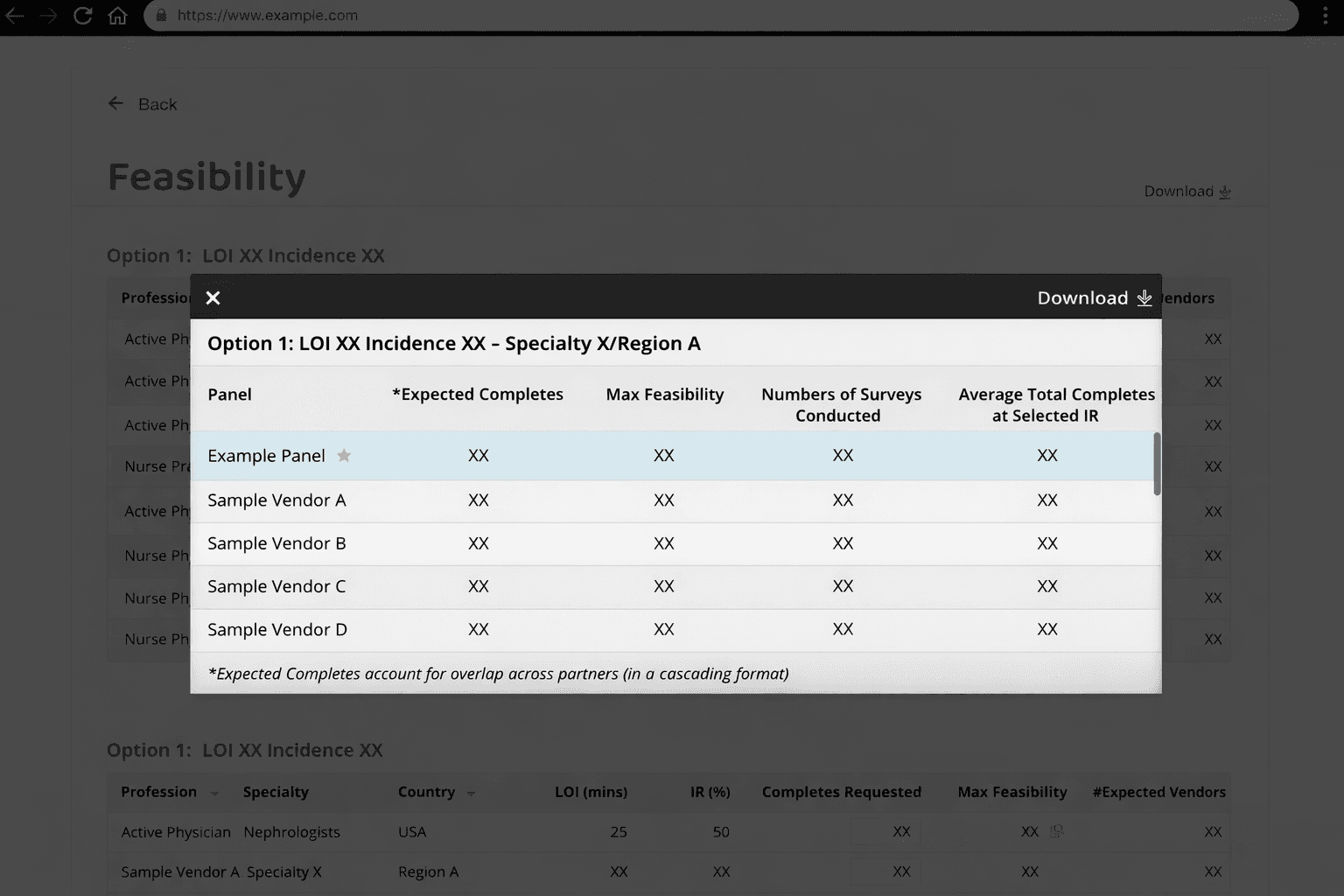Click Completes Requested field in Specialty X row

click(x=885, y=871)
